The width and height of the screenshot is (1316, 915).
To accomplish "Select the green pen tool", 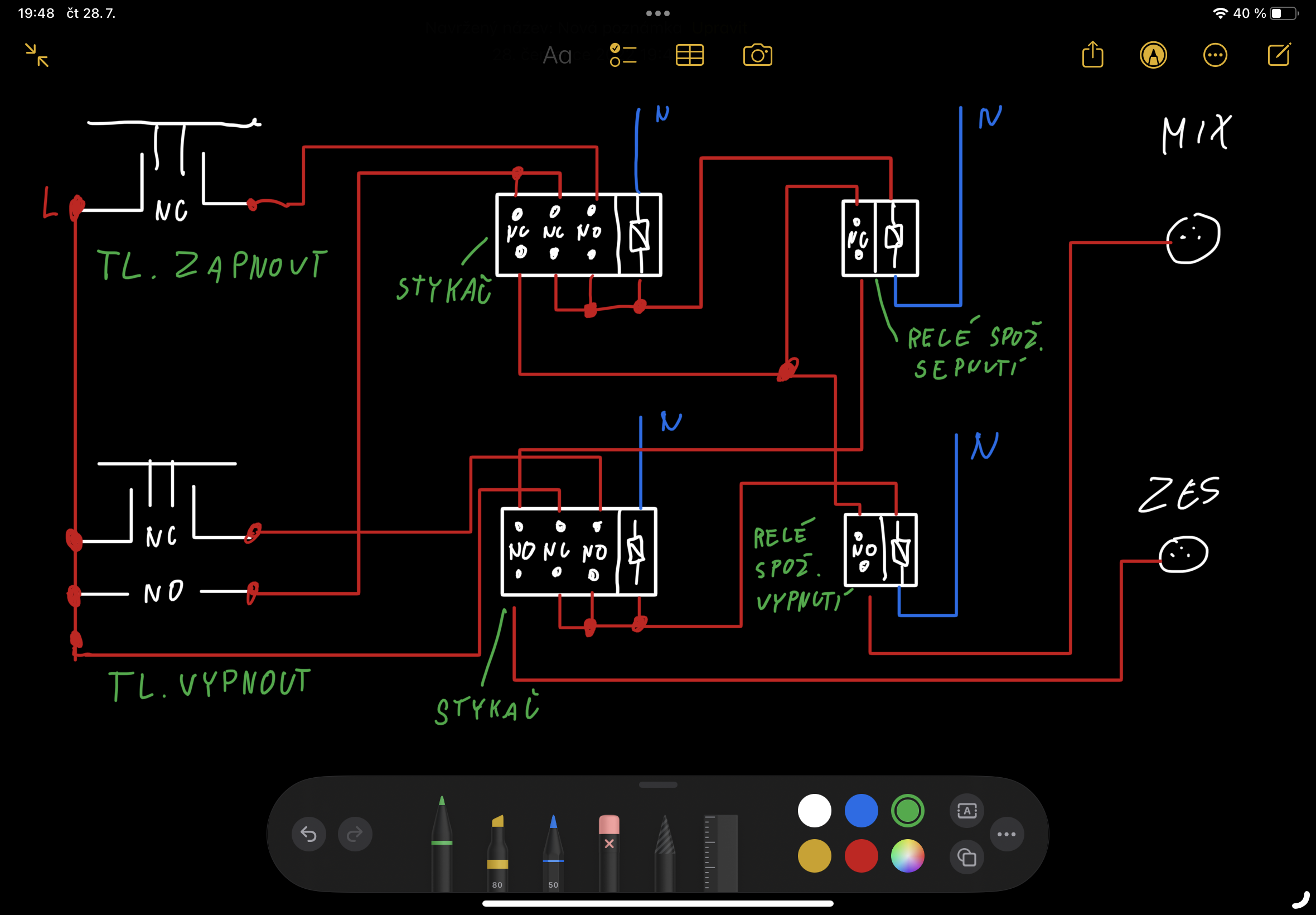I will click(x=442, y=843).
